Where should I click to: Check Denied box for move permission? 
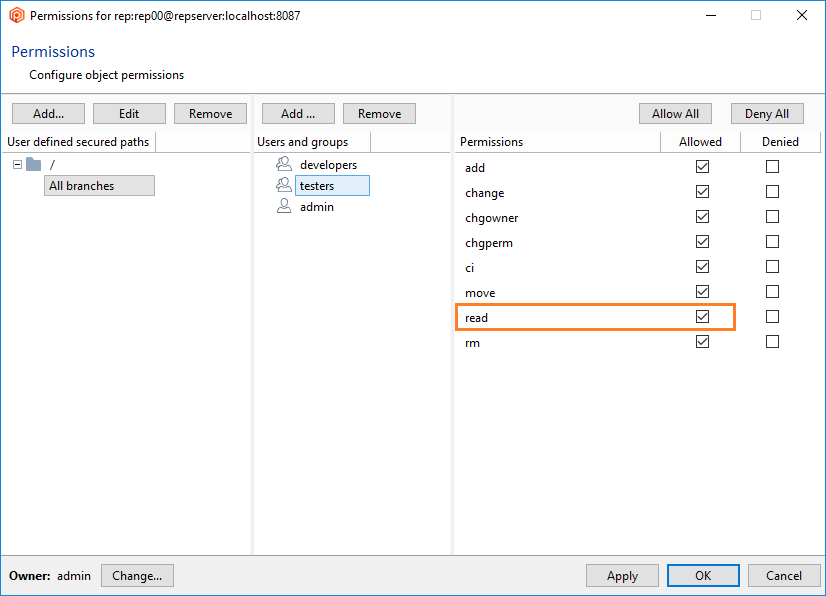click(x=772, y=291)
